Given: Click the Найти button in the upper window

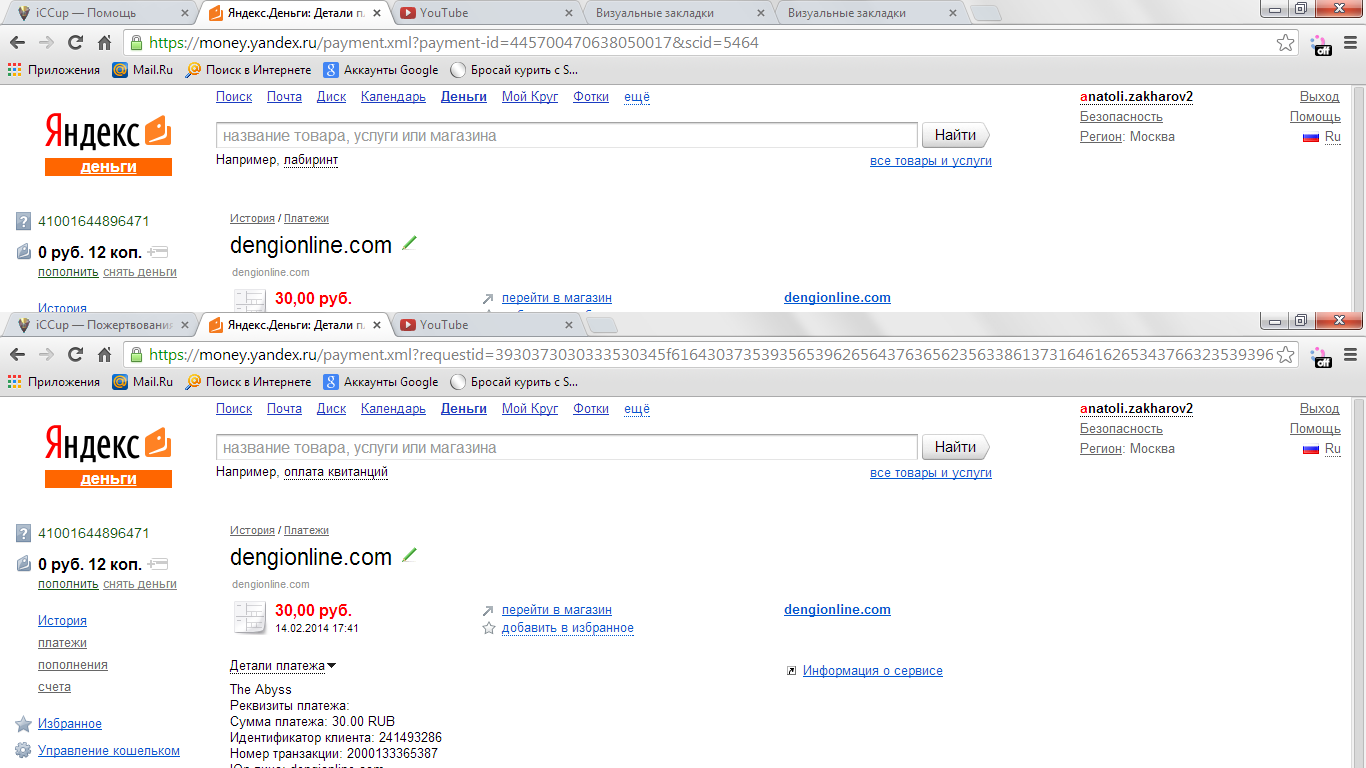Looking at the screenshot, I should (955, 135).
